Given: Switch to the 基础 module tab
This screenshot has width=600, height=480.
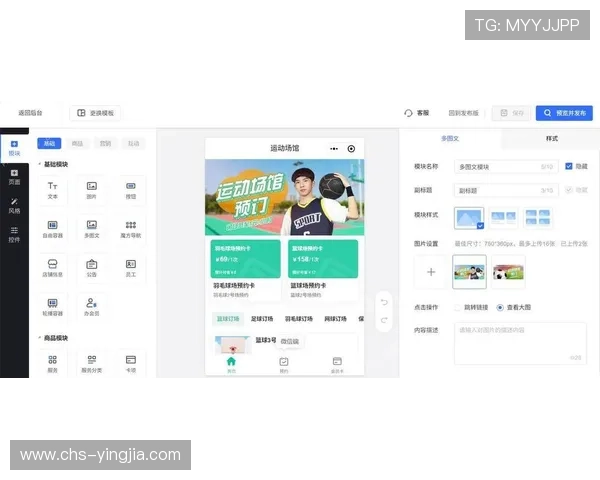Looking at the screenshot, I should 49,144.
